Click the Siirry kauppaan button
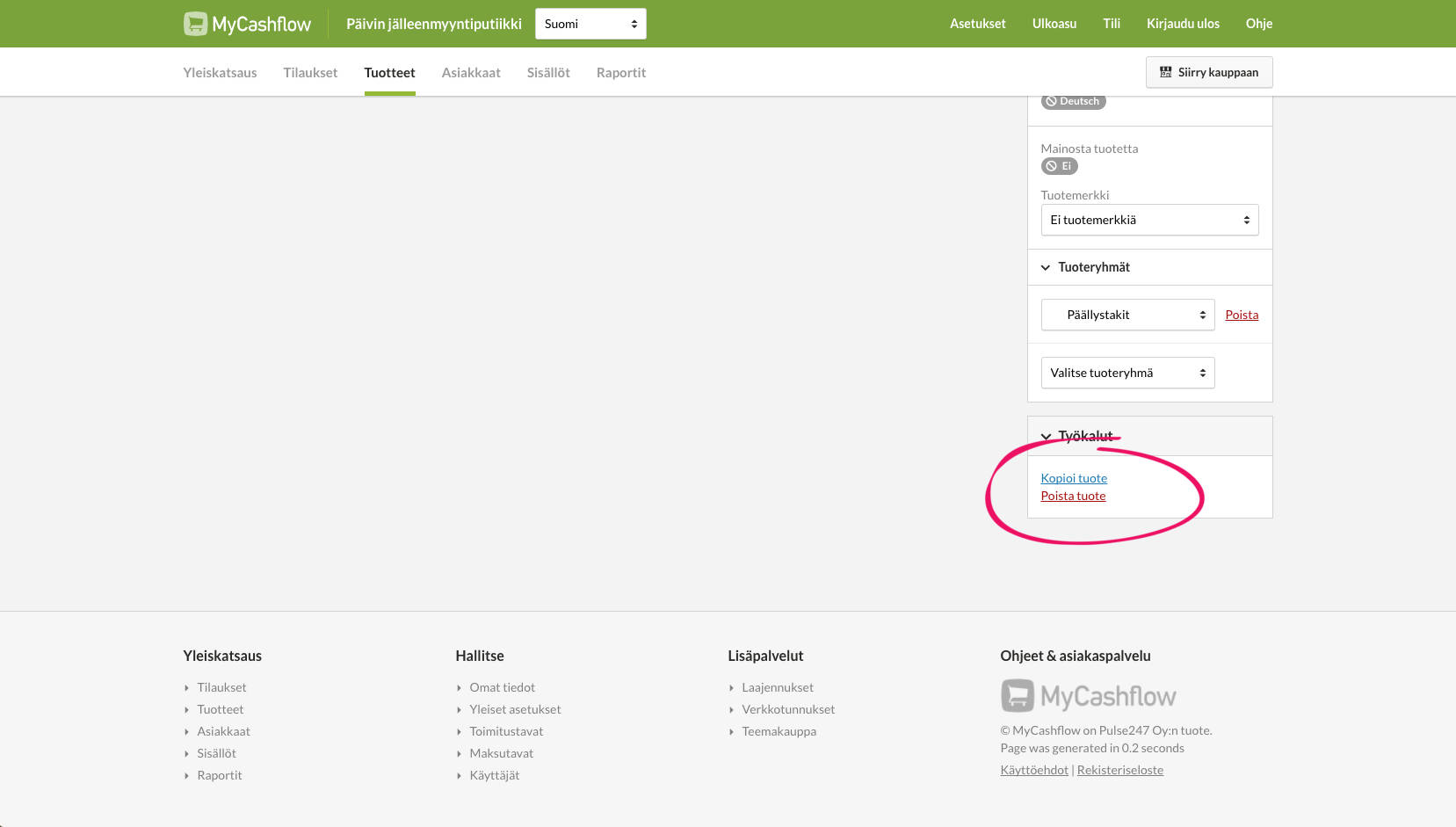Image resolution: width=1456 pixels, height=827 pixels. pos(1209,72)
